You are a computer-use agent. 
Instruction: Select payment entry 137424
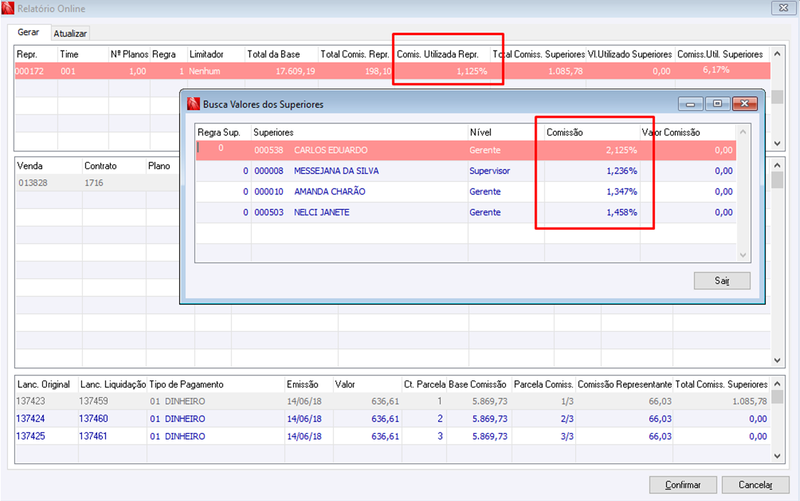point(392,419)
